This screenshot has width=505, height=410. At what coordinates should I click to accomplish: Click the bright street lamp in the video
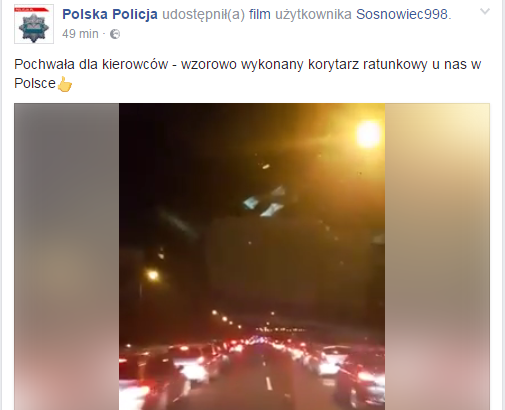tap(368, 134)
